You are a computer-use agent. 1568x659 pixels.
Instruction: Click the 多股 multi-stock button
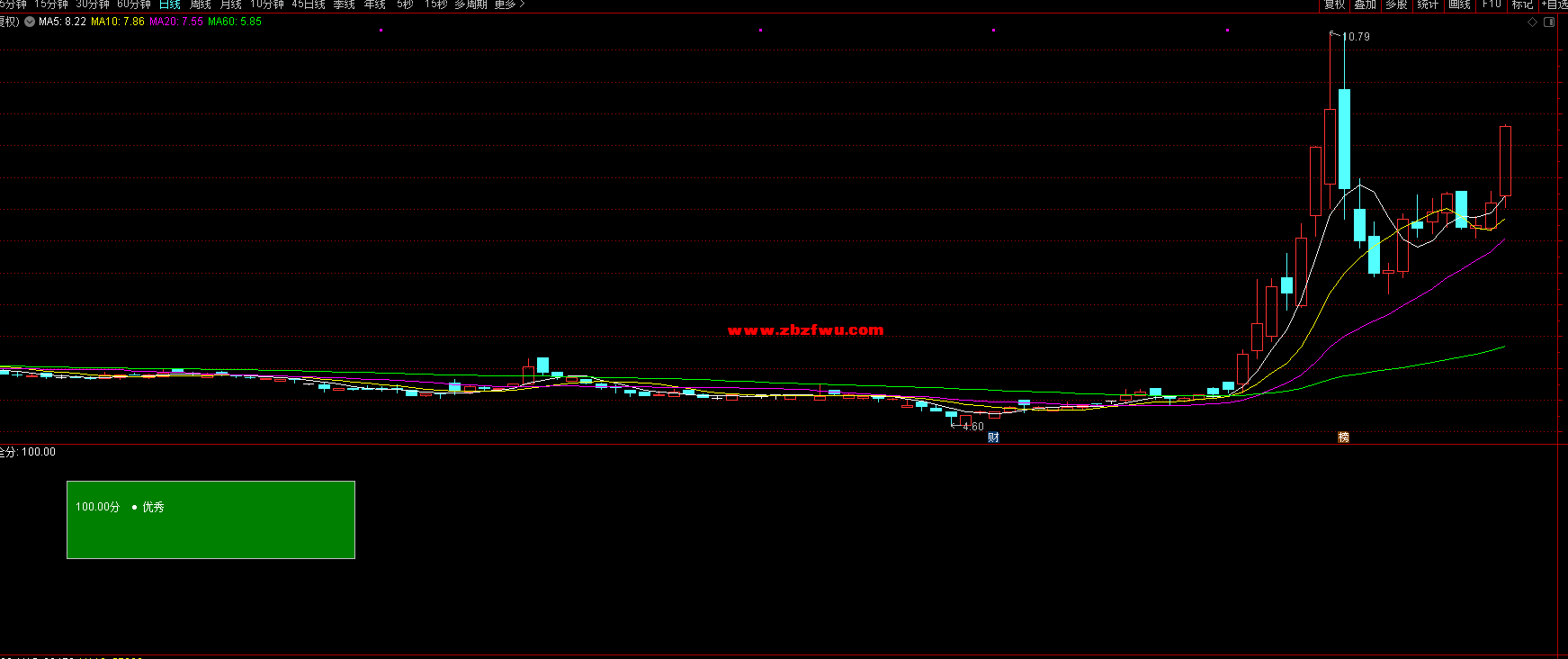click(1396, 5)
